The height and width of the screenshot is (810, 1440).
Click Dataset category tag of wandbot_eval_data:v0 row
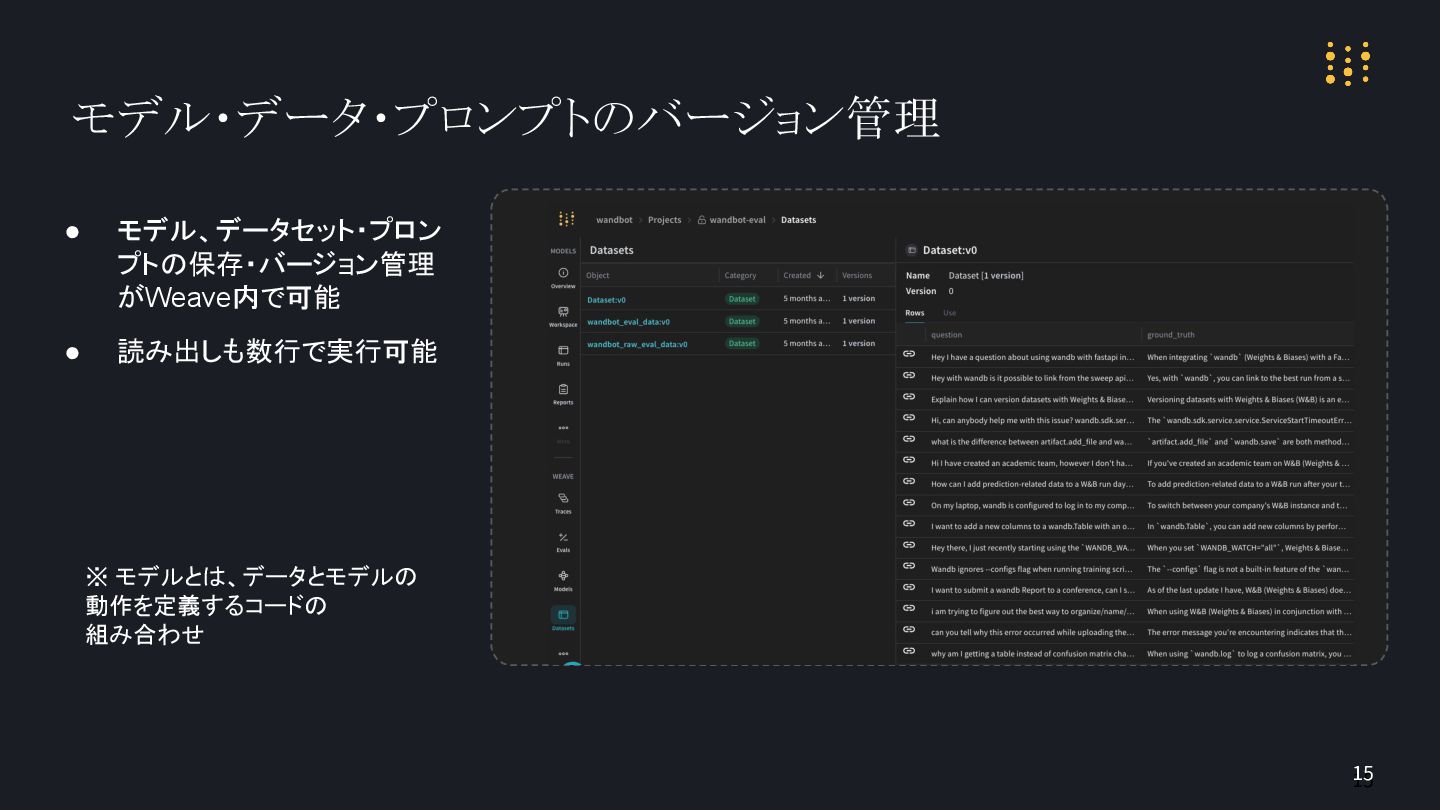(742, 321)
